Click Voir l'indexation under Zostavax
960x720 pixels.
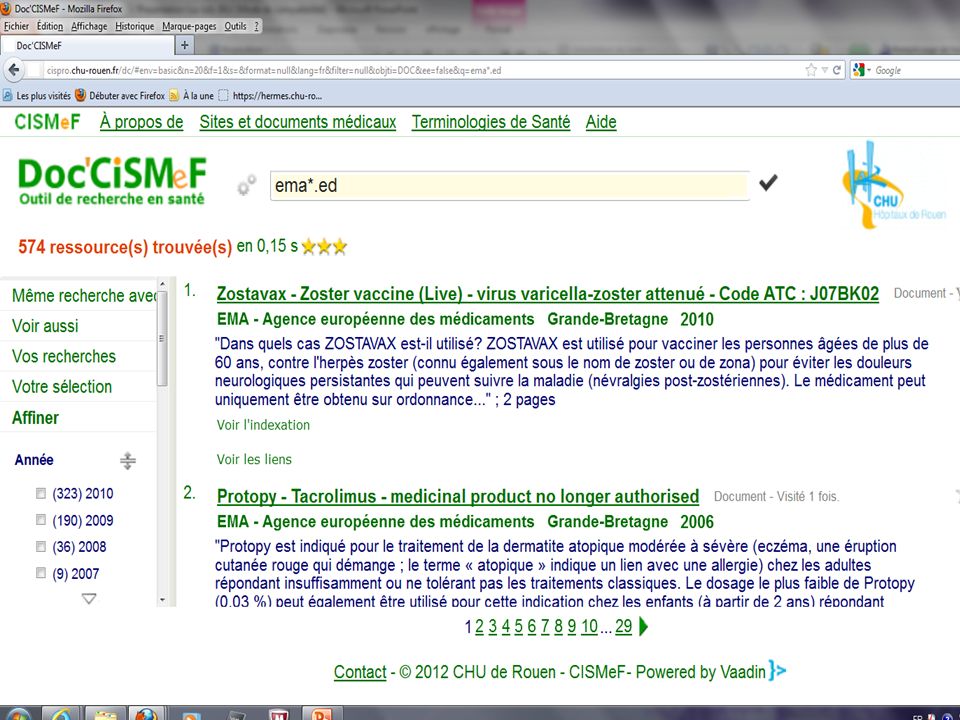tap(263, 425)
